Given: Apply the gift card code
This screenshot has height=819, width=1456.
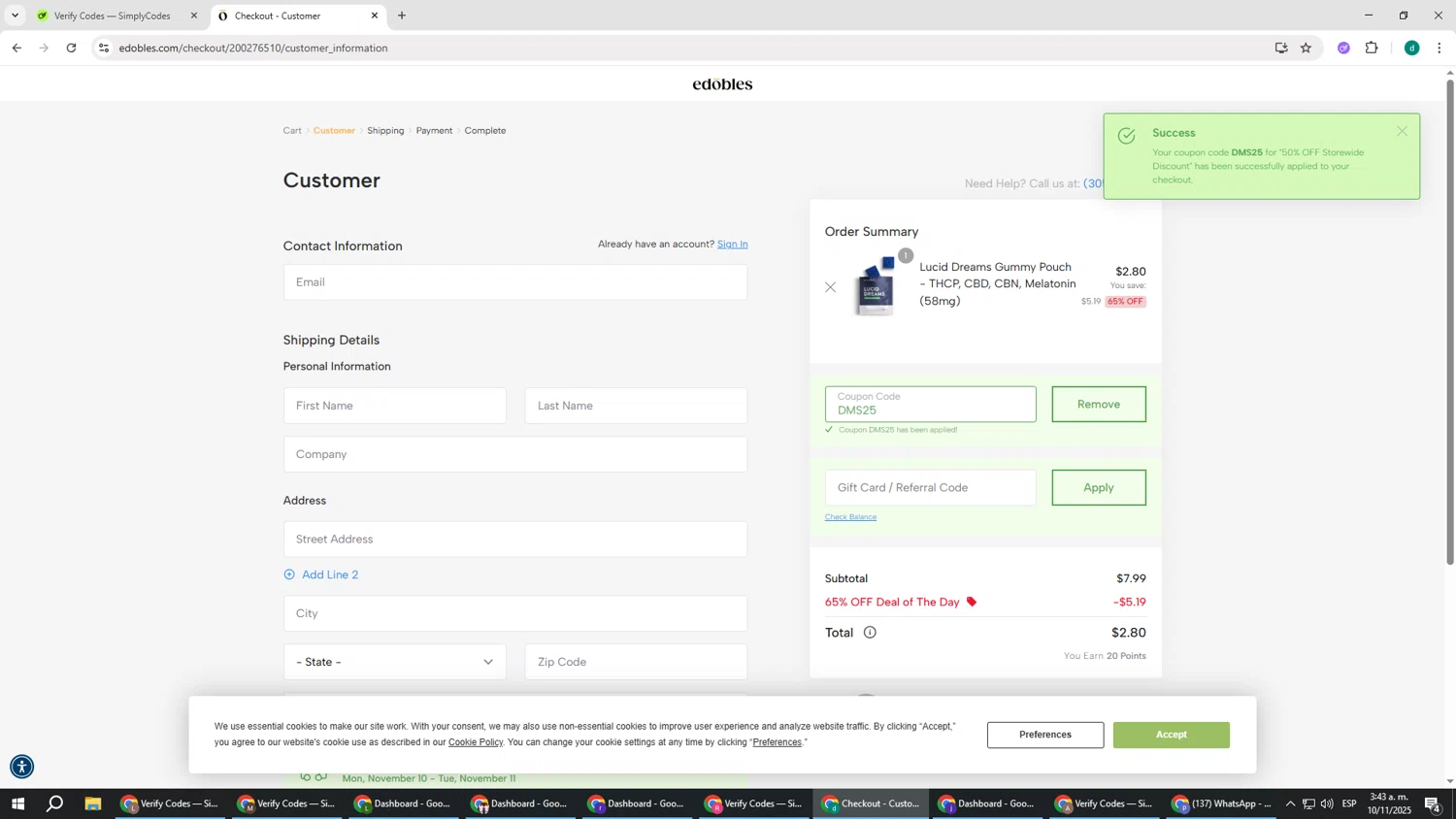Looking at the screenshot, I should pos(1099,487).
